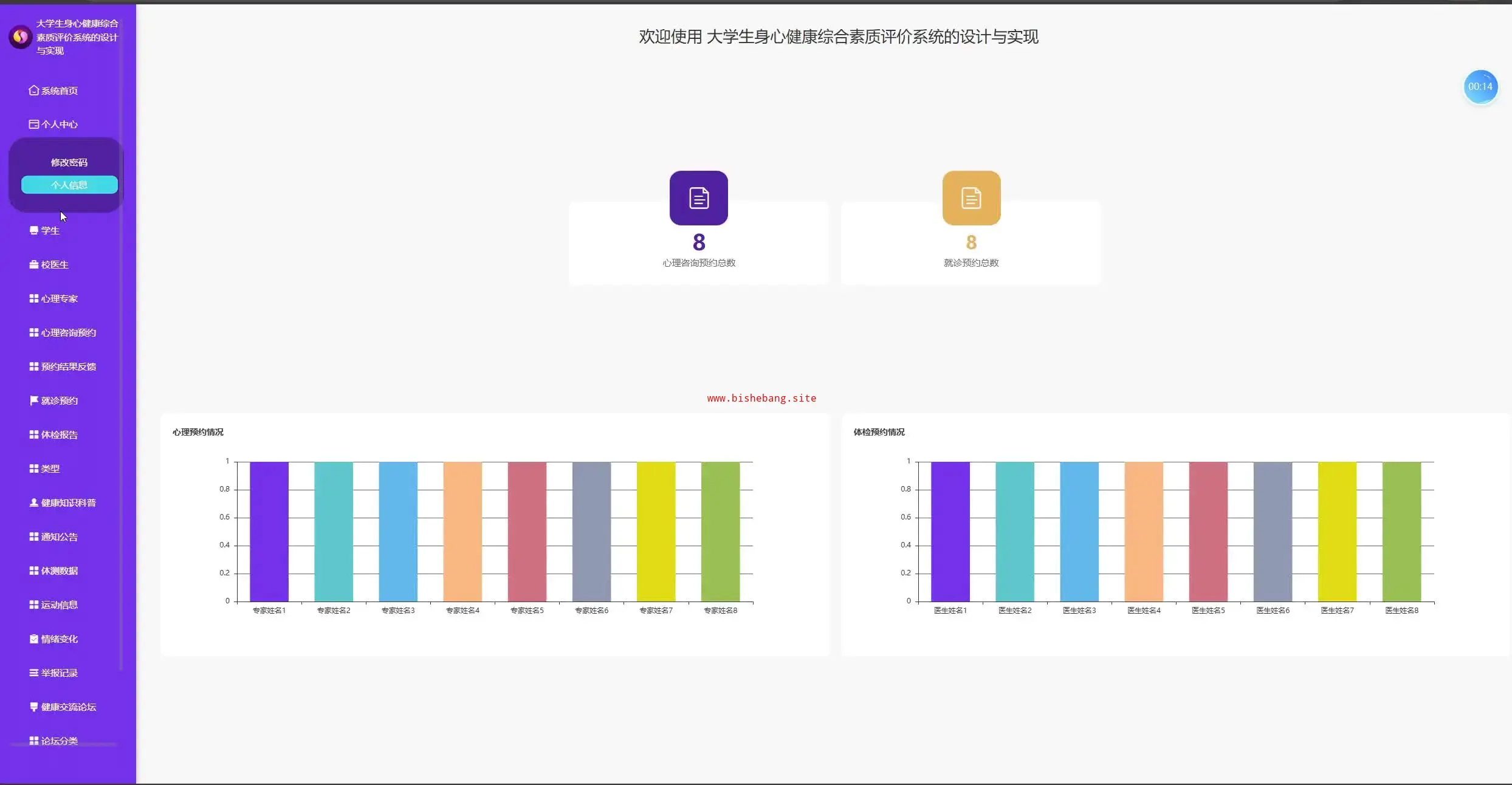Image resolution: width=1512 pixels, height=785 pixels.
Task: Click the www.bishebang.site red link text
Action: [761, 398]
